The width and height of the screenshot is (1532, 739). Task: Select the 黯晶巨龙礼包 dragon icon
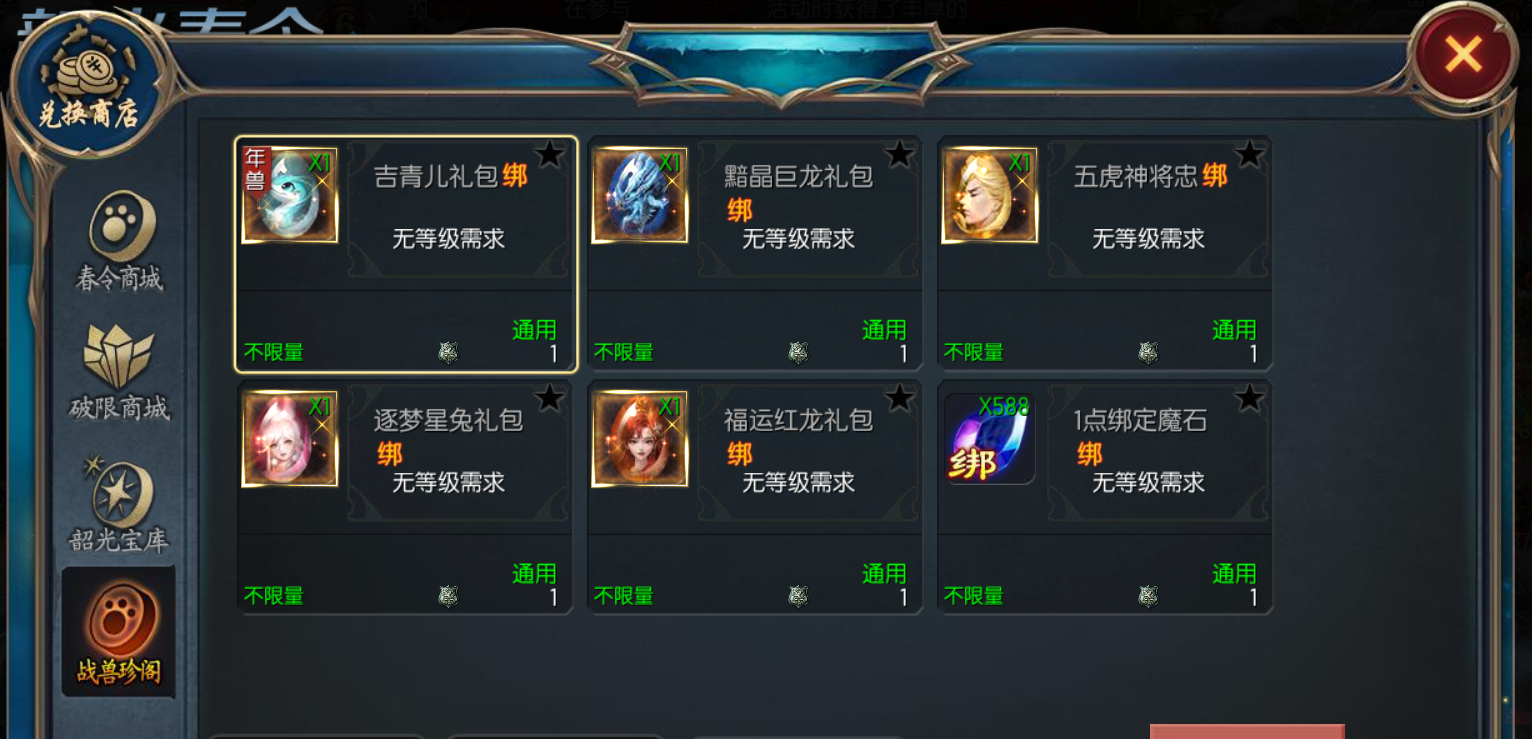(640, 195)
